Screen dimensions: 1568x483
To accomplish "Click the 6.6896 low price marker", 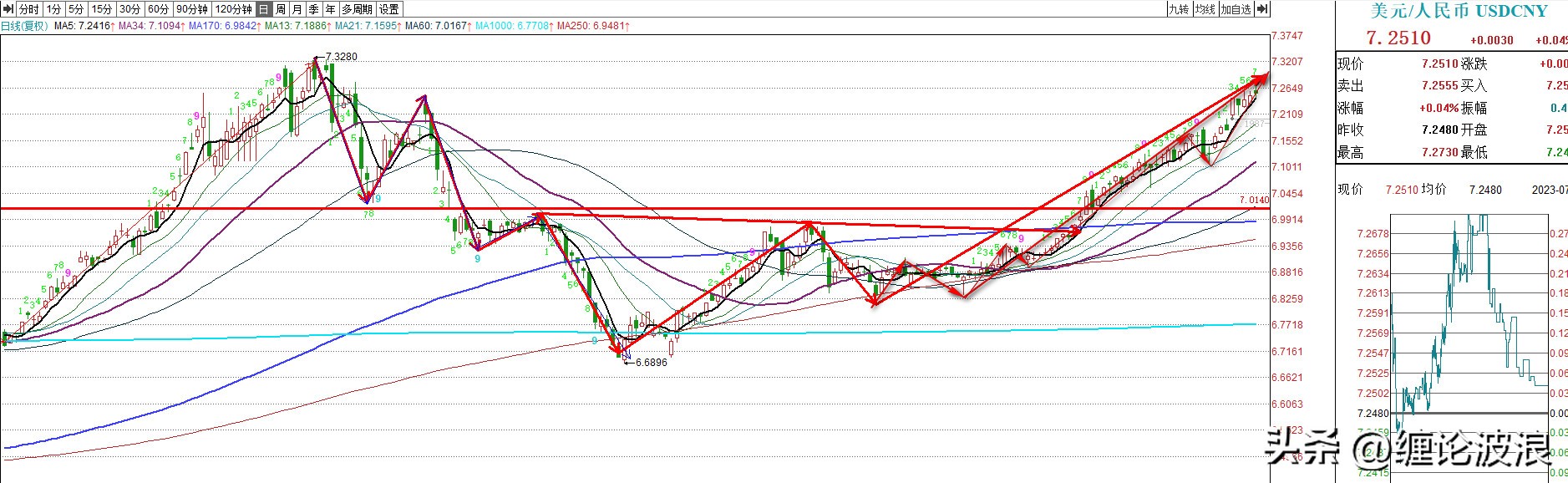I will (652, 363).
